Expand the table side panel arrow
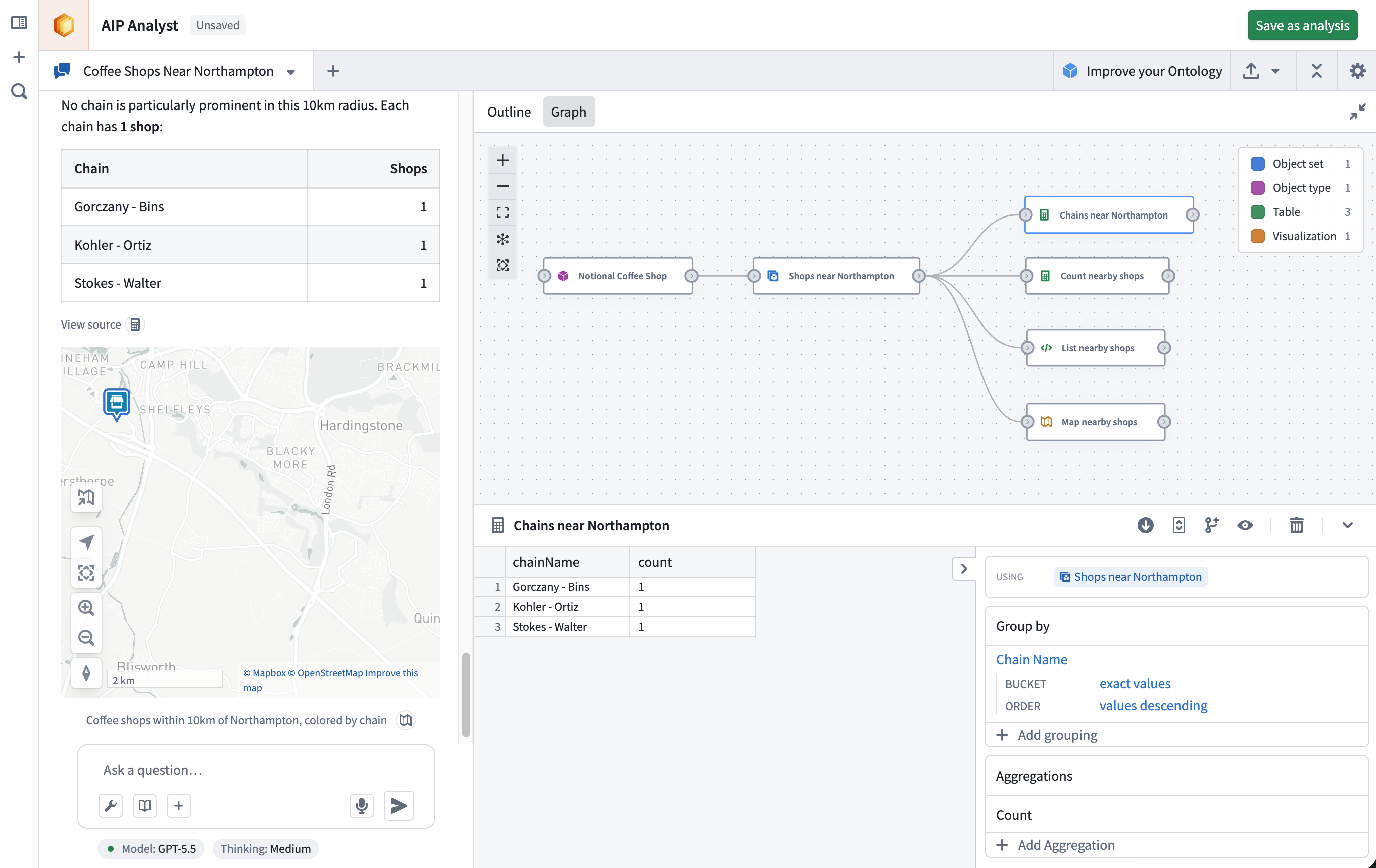The width and height of the screenshot is (1376, 868). pos(964,569)
